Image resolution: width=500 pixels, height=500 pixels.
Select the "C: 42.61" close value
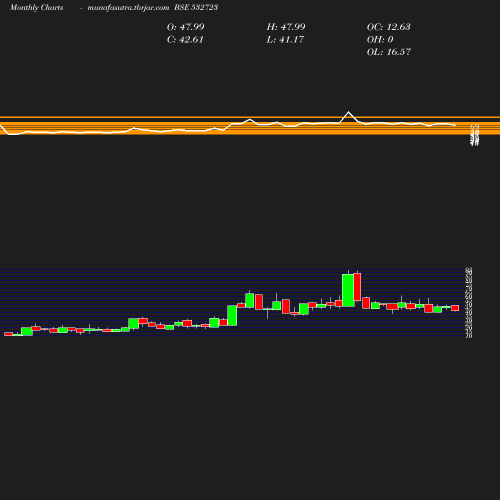coord(185,39)
